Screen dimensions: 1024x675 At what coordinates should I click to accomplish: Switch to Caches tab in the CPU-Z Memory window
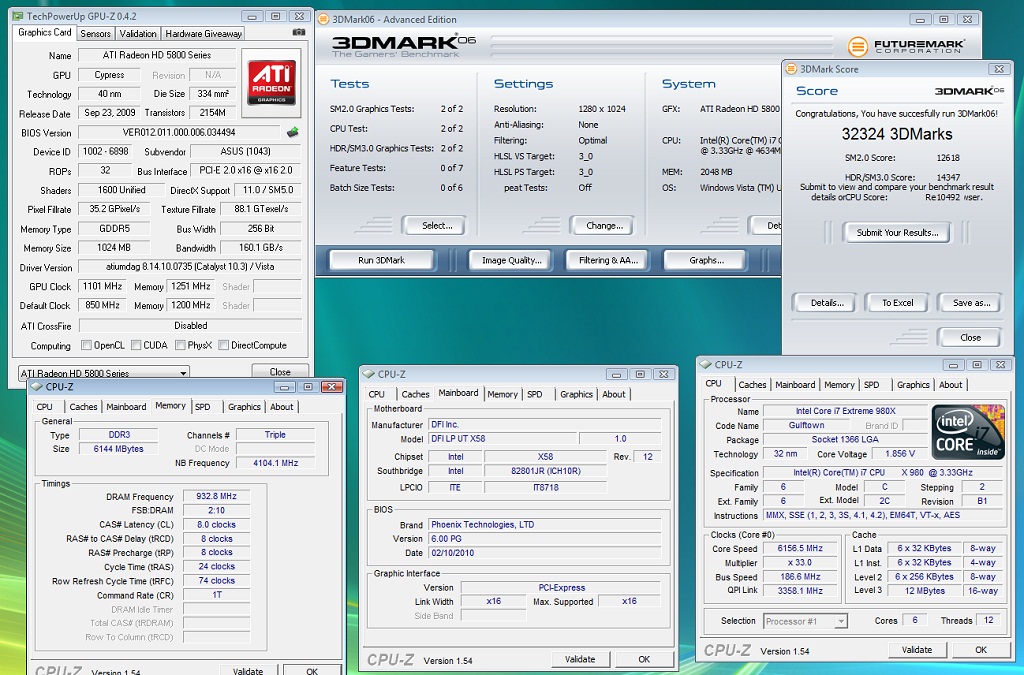(83, 407)
